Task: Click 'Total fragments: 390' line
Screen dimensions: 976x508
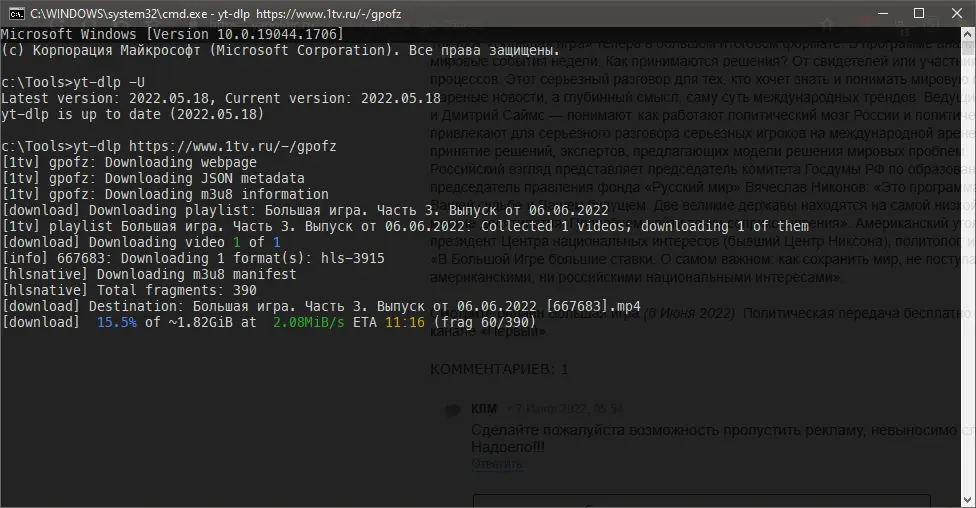Action: [x=129, y=290]
